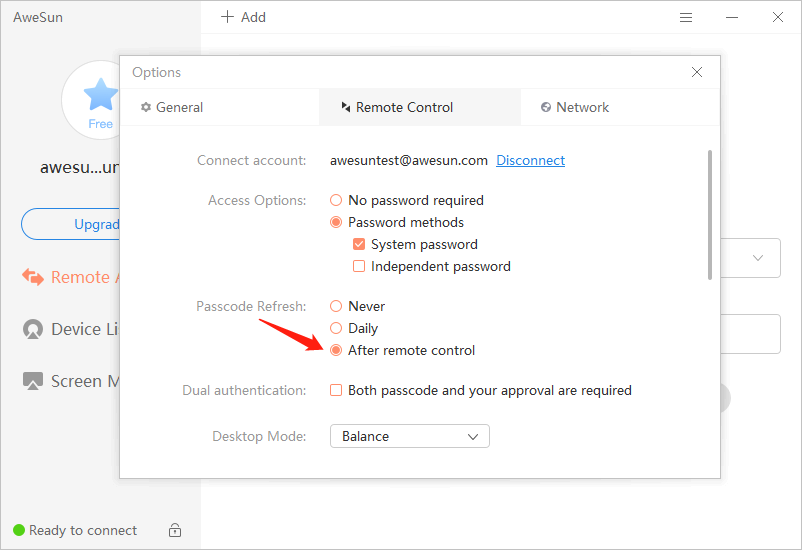Click the Connect account label

252,160
